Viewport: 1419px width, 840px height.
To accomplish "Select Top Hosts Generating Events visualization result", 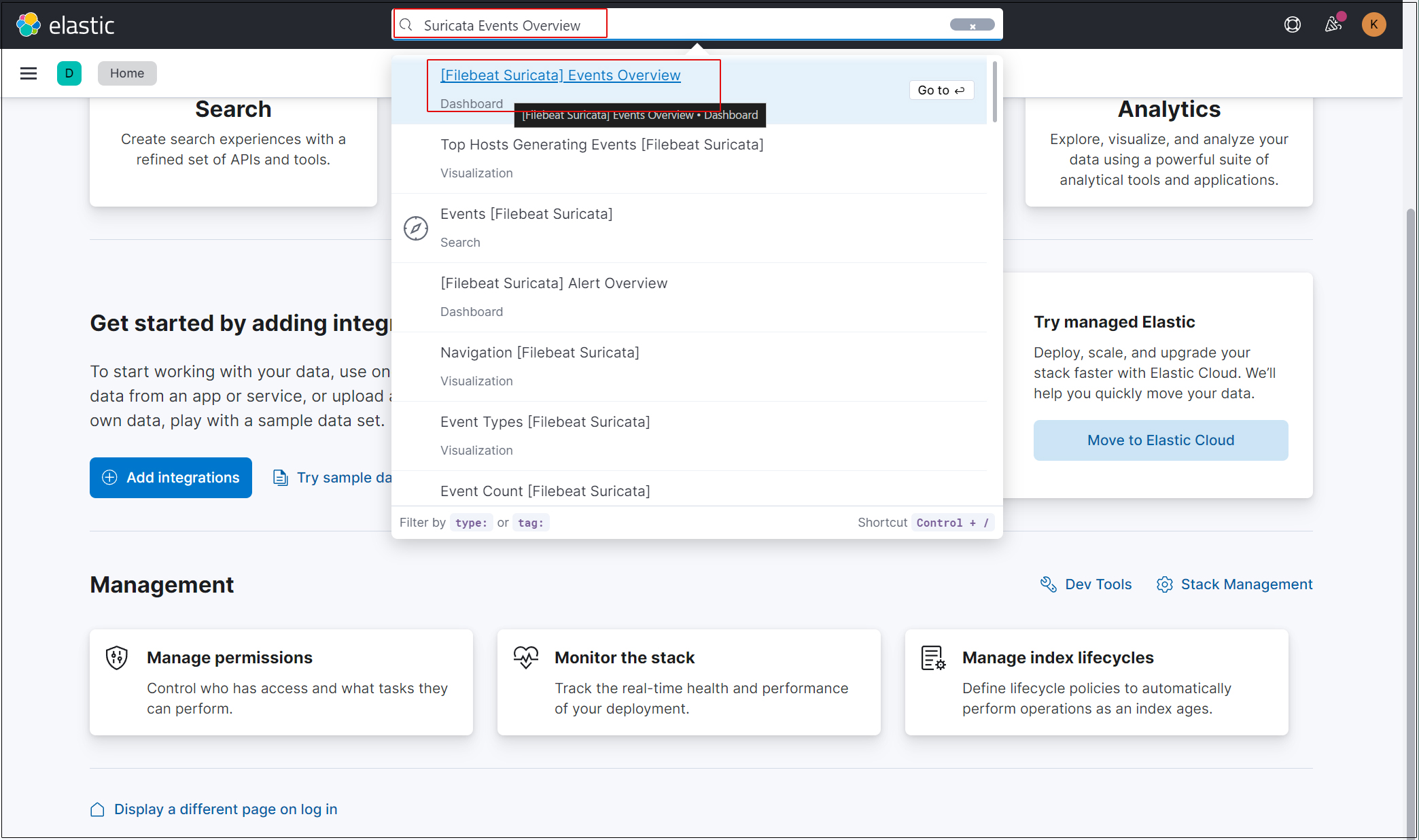I will click(689, 159).
